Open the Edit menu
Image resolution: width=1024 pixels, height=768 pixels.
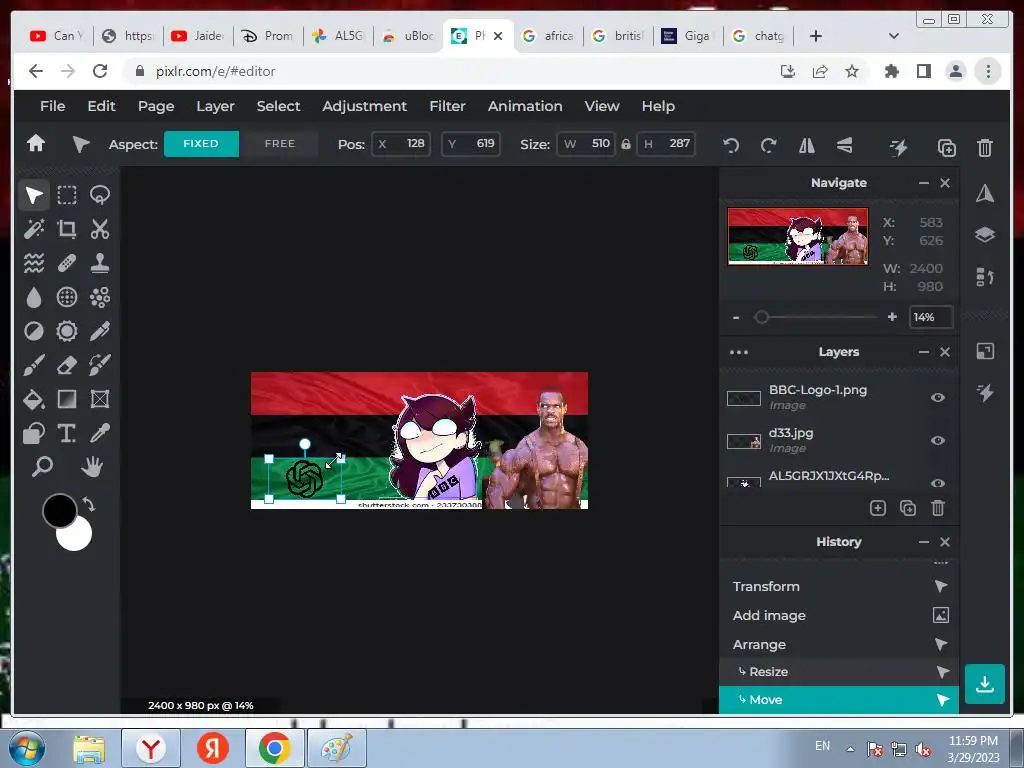(x=101, y=106)
